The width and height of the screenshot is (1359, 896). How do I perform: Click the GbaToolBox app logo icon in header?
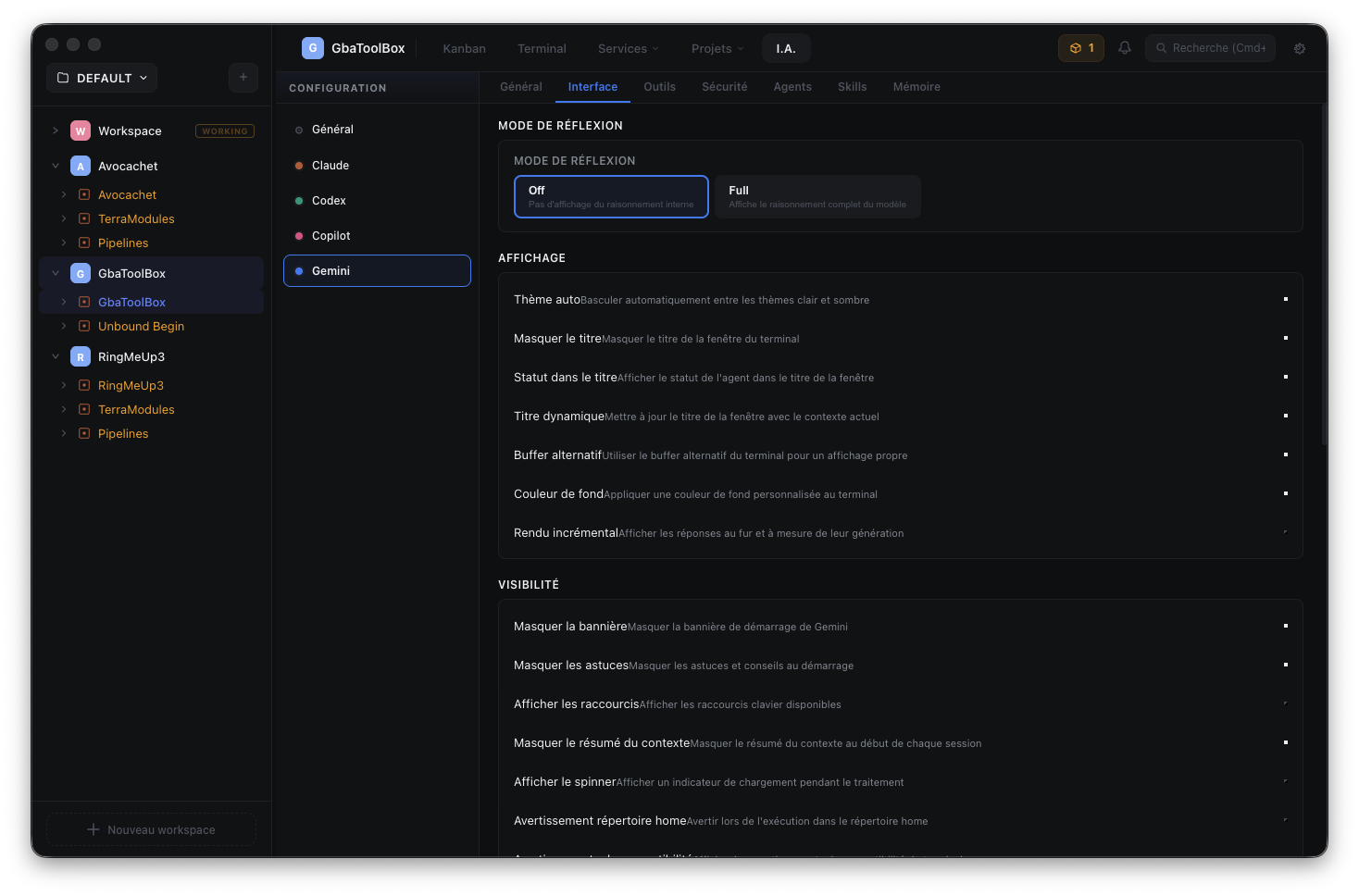point(313,48)
